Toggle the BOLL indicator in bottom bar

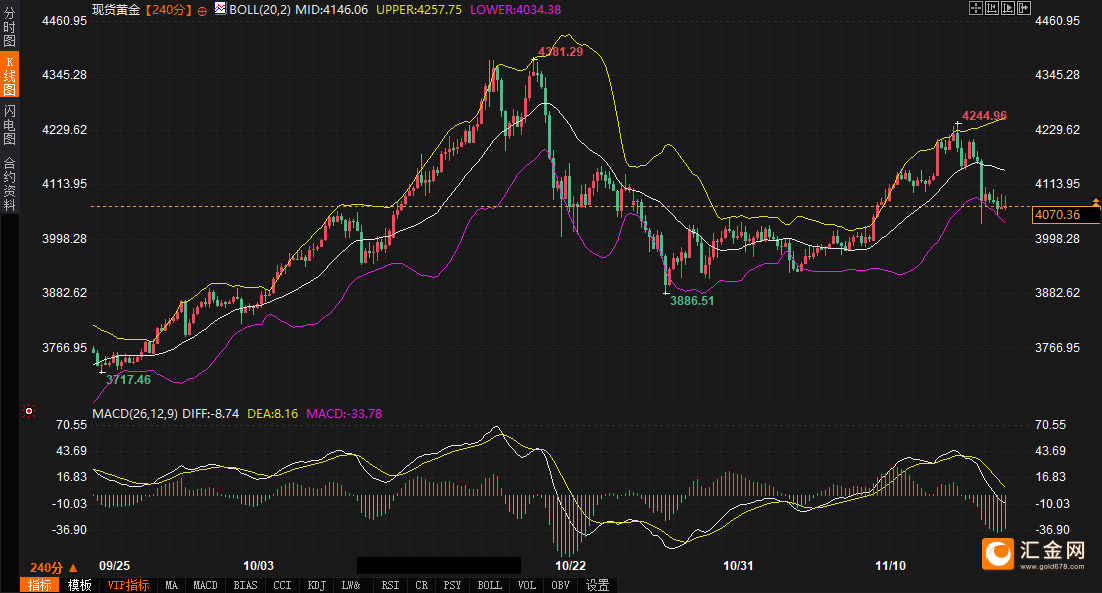tap(489, 585)
